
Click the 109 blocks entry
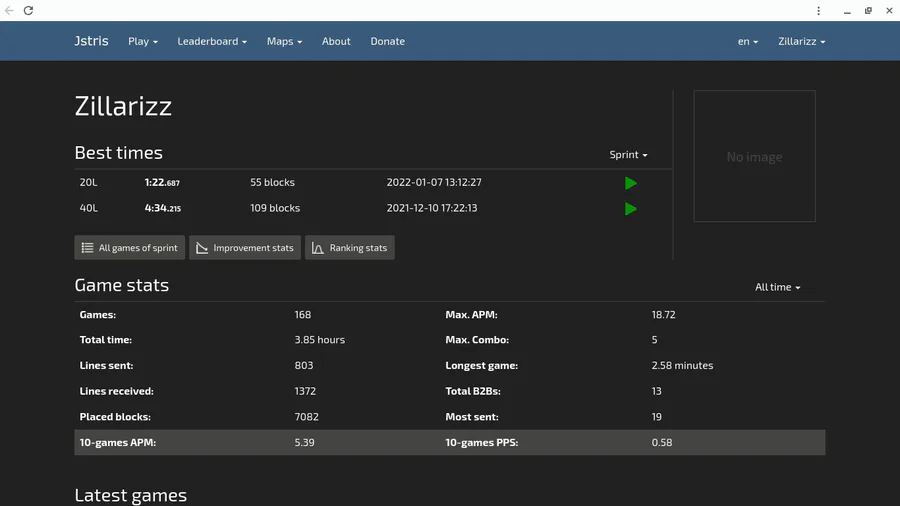[x=275, y=208]
